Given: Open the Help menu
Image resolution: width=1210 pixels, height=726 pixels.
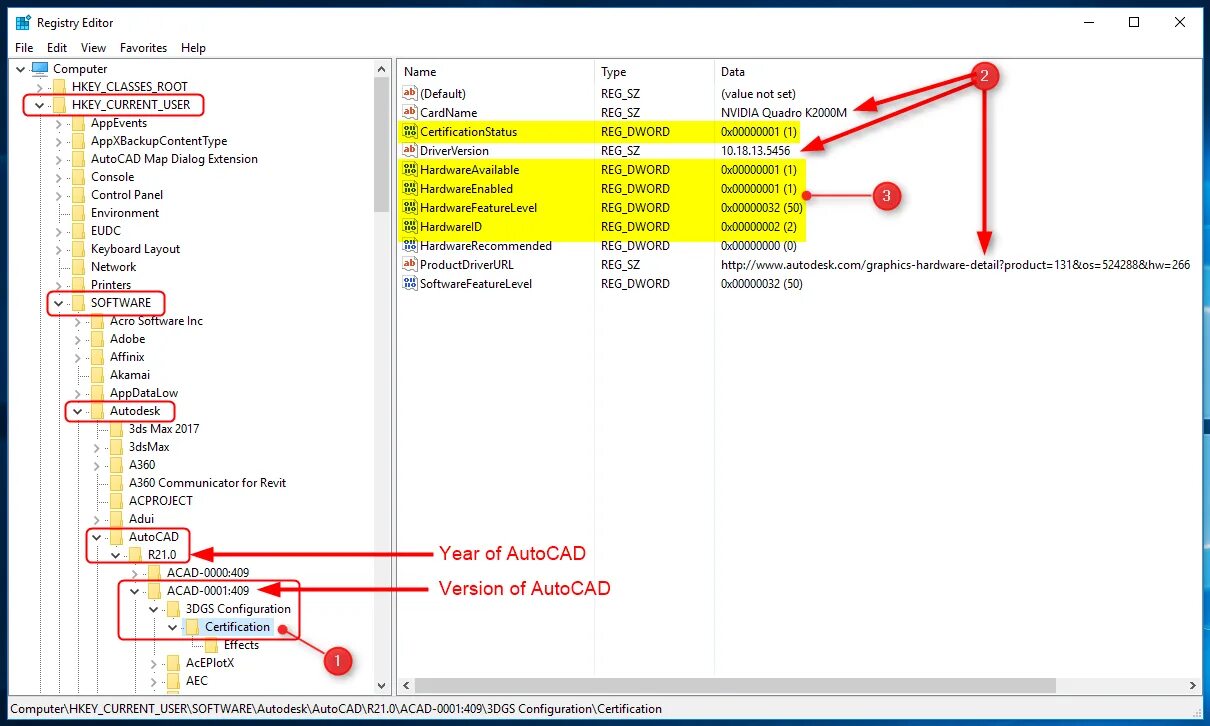Looking at the screenshot, I should pos(193,47).
